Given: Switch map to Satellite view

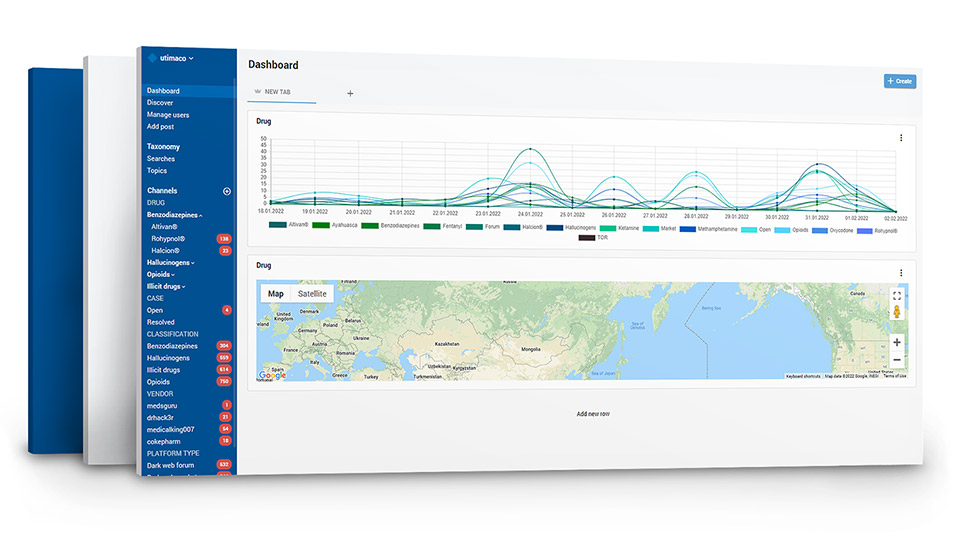Looking at the screenshot, I should tap(312, 294).
